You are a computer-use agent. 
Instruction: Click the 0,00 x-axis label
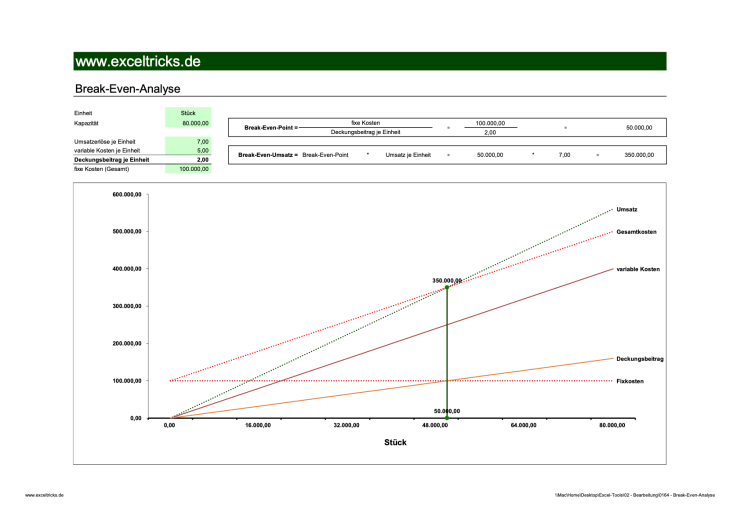click(x=169, y=425)
